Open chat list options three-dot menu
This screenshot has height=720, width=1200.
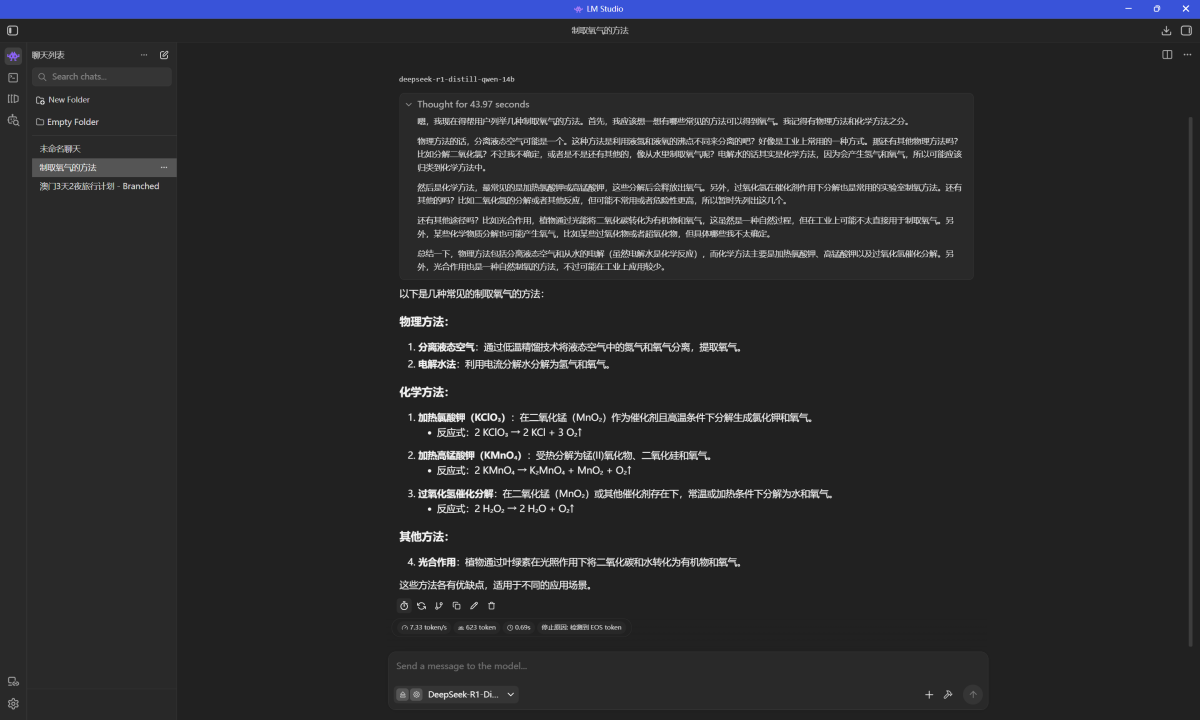(x=144, y=55)
